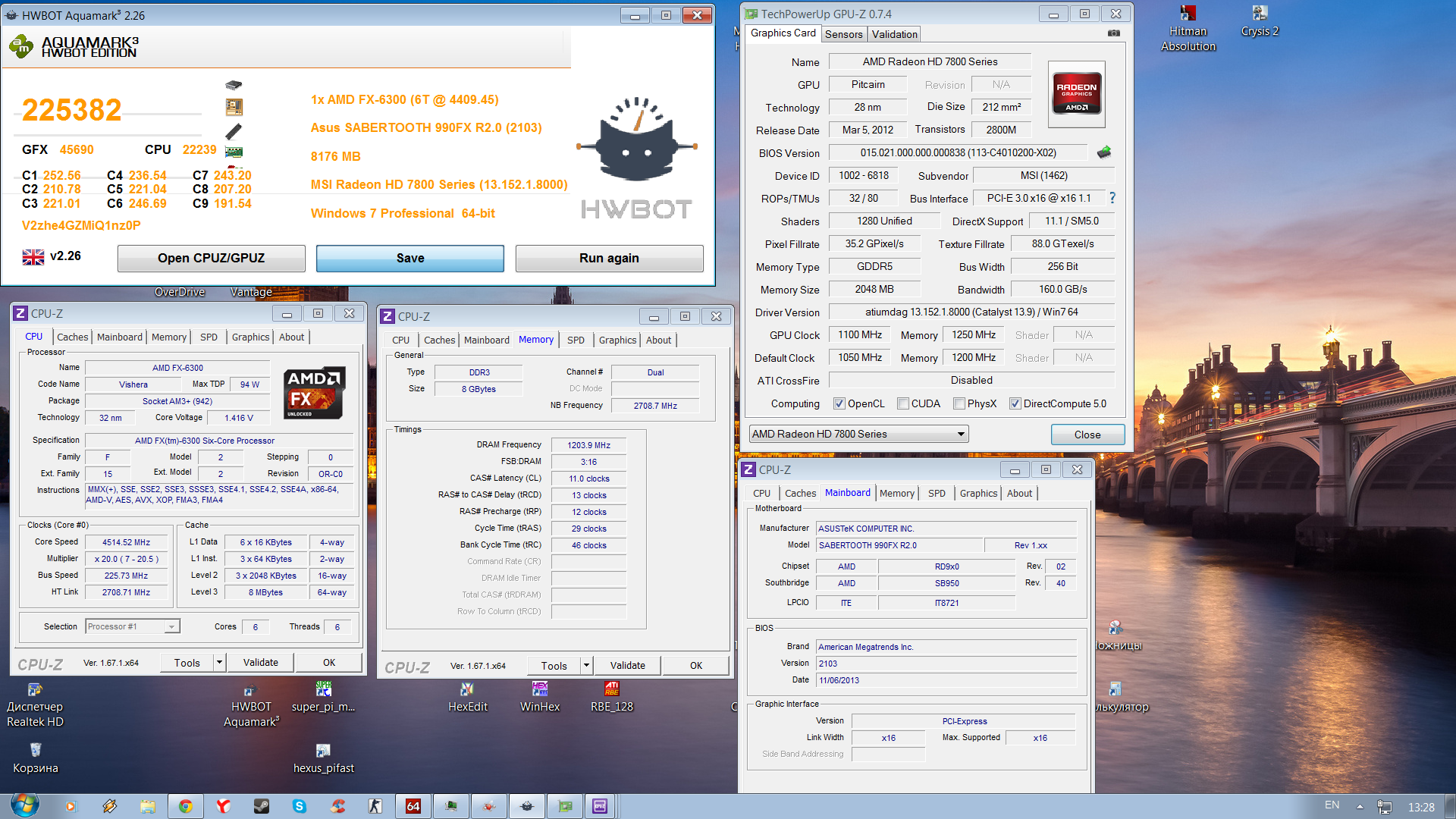Expand Tools dropdown arrow in CPU window
1456x819 pixels.
point(219,662)
